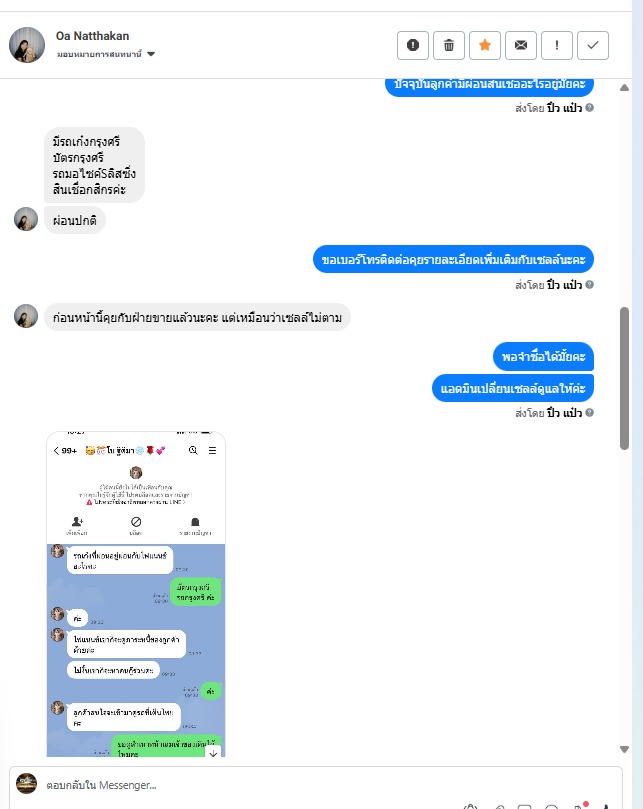The height and width of the screenshot is (809, 643).
Task: Mark conversation done with checkmark icon
Action: (x=593, y=45)
